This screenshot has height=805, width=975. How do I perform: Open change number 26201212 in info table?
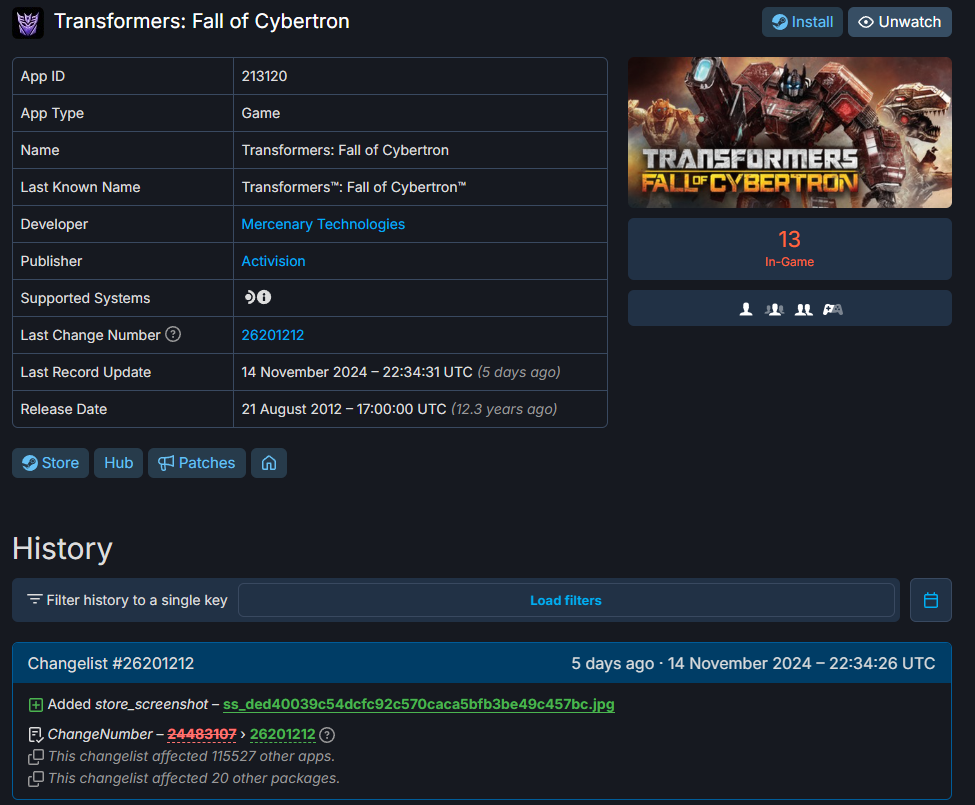pyautogui.click(x=272, y=335)
